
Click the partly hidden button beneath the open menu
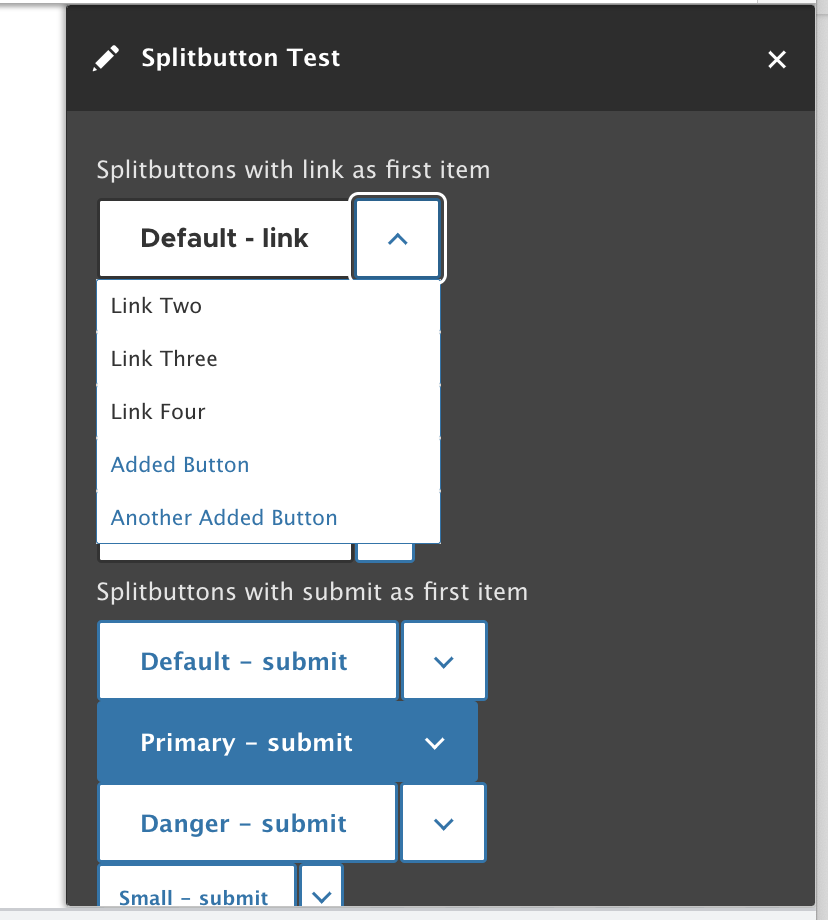[225, 553]
